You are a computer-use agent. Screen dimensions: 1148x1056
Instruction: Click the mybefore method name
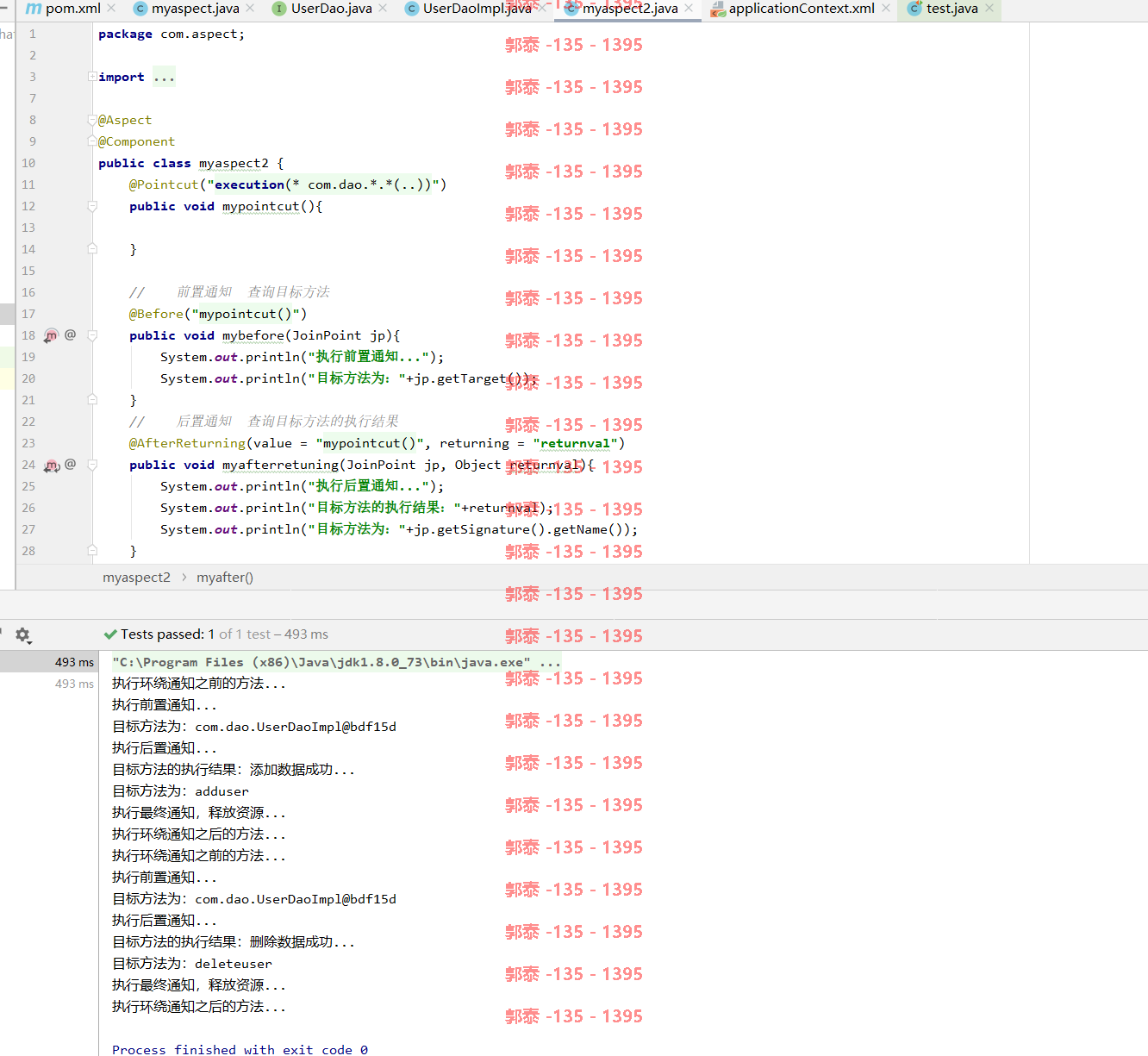click(253, 335)
